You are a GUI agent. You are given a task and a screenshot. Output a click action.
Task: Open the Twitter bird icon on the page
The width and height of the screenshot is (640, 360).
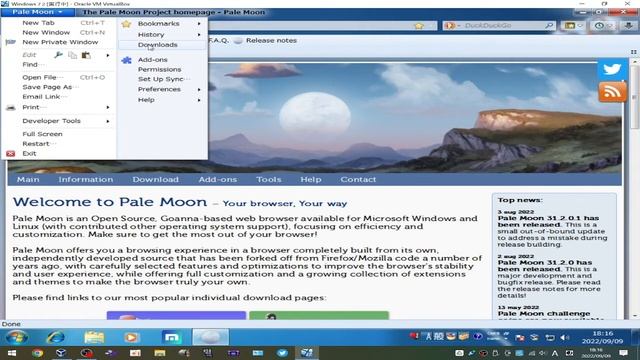[x=612, y=69]
